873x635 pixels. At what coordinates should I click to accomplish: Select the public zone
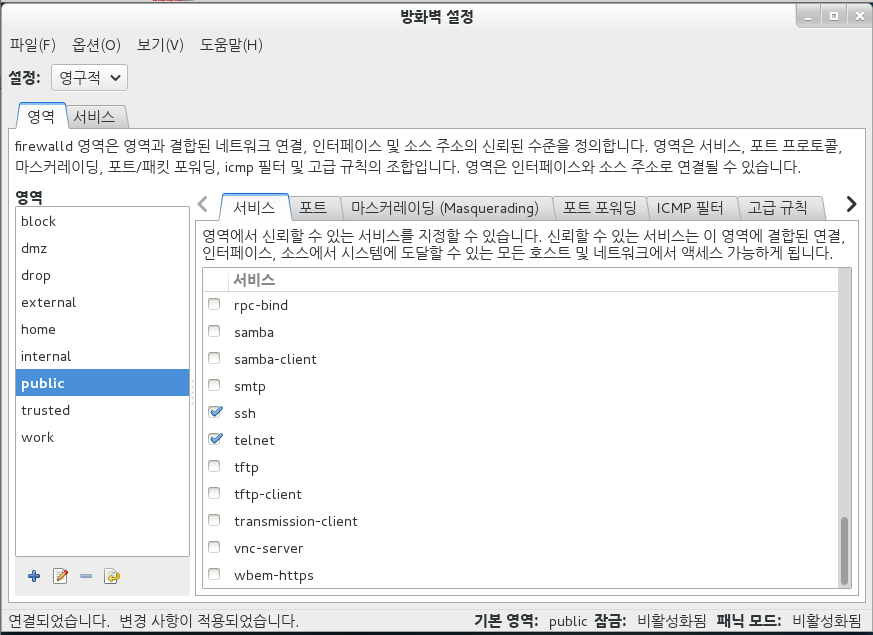(x=102, y=383)
